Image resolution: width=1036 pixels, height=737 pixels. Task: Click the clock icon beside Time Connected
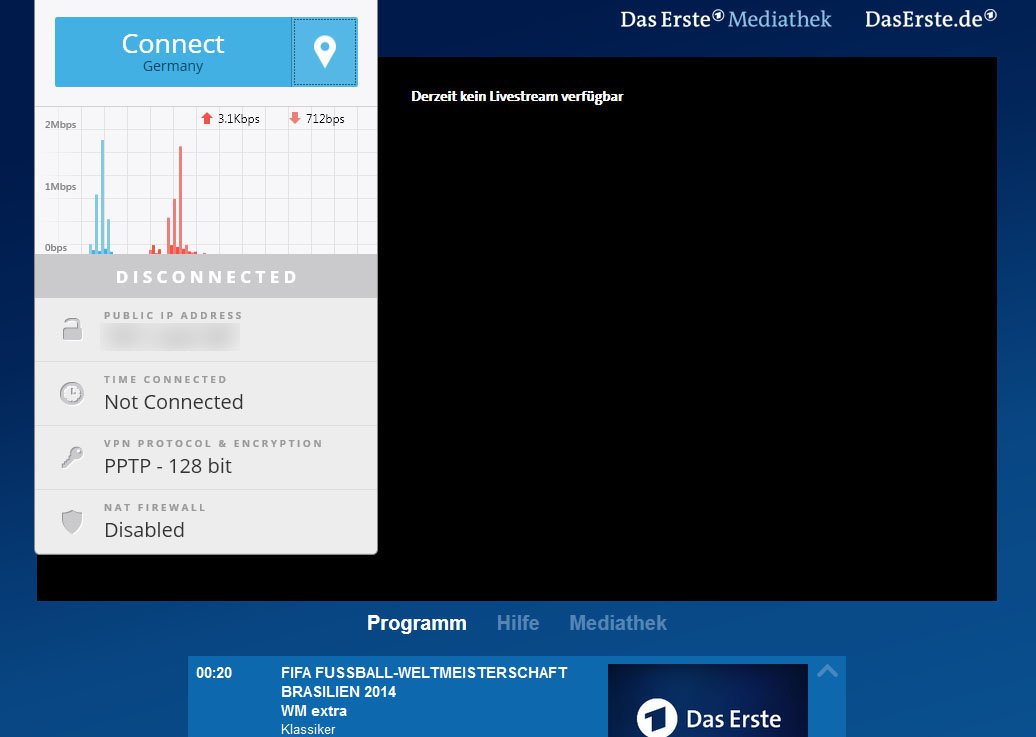click(x=72, y=393)
